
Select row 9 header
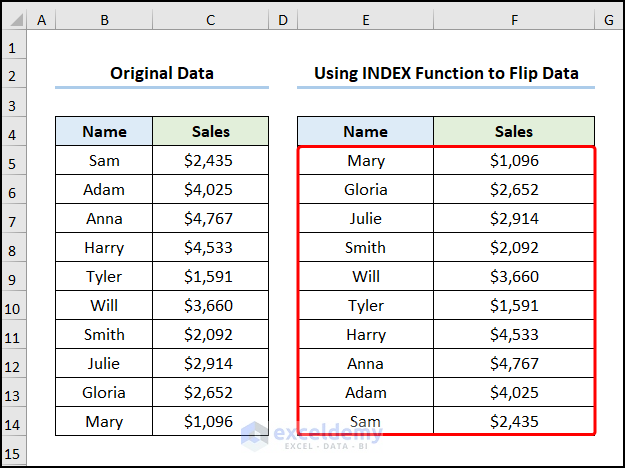point(12,277)
